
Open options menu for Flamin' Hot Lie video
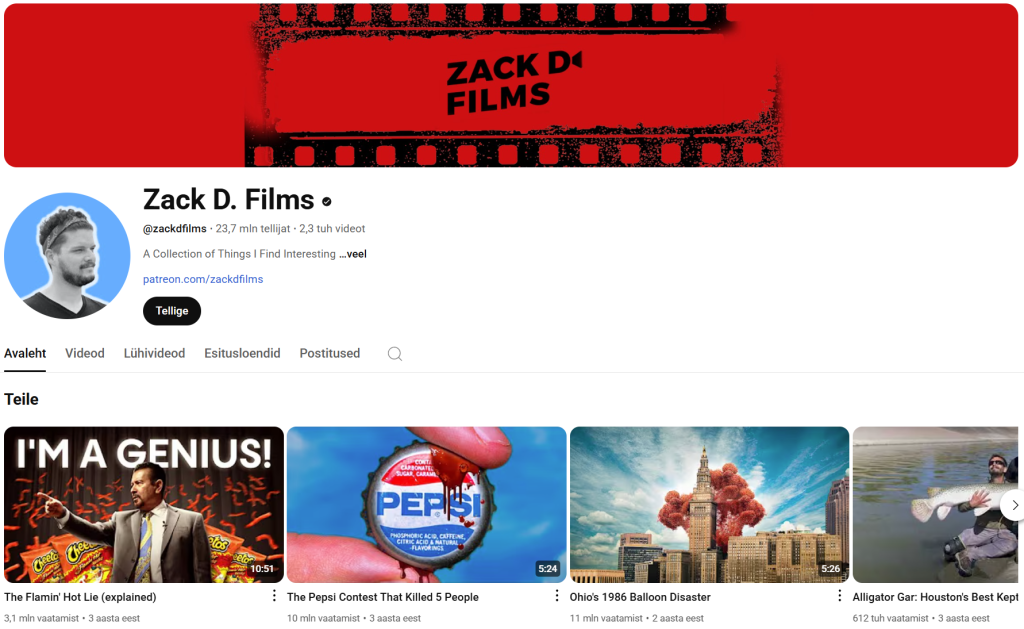pyautogui.click(x=274, y=596)
